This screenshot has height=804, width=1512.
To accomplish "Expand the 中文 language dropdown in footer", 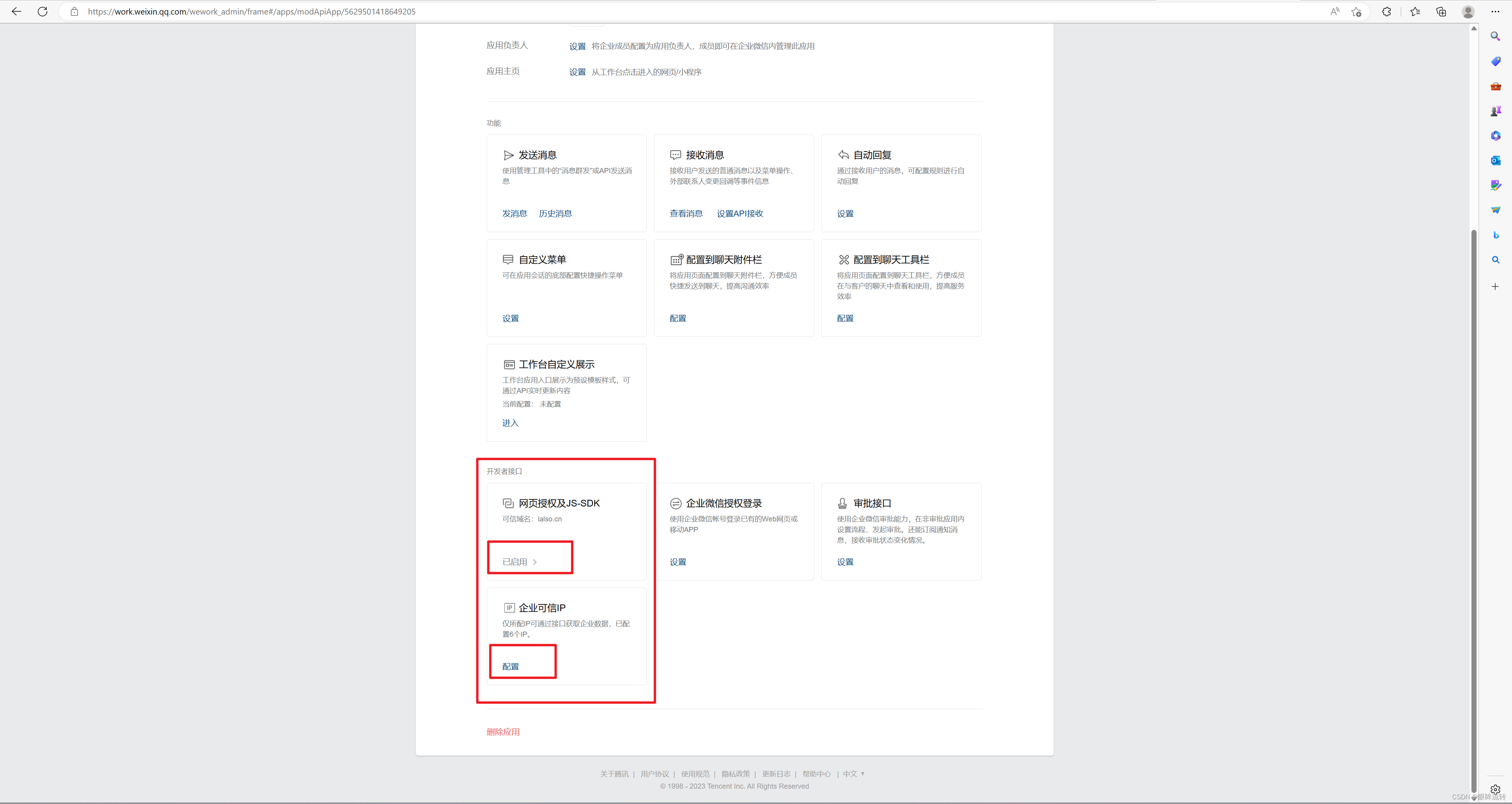I will 853,774.
